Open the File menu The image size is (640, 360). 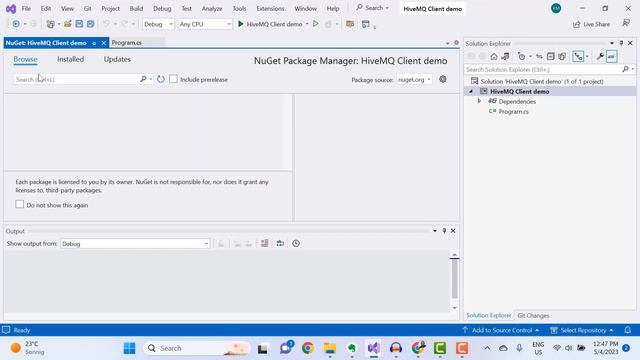click(x=26, y=8)
